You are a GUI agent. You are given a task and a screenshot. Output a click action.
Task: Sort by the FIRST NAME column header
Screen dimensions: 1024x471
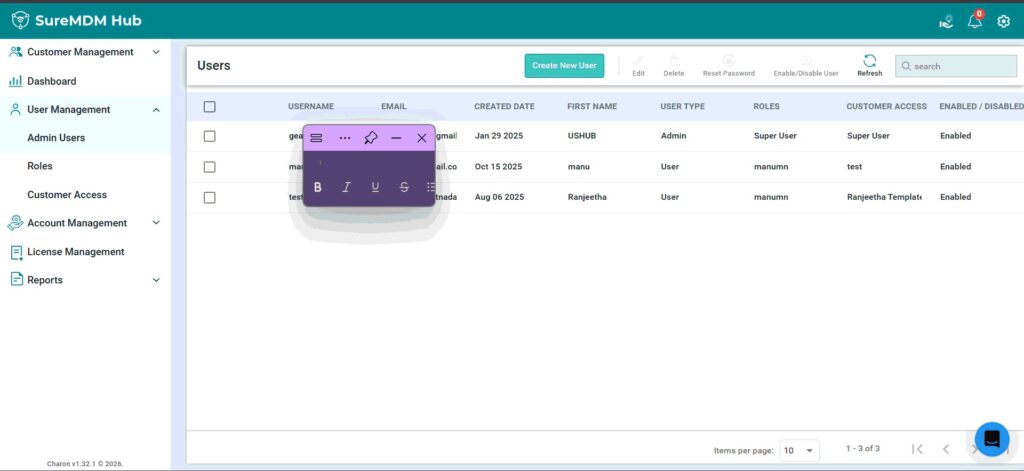click(x=592, y=106)
